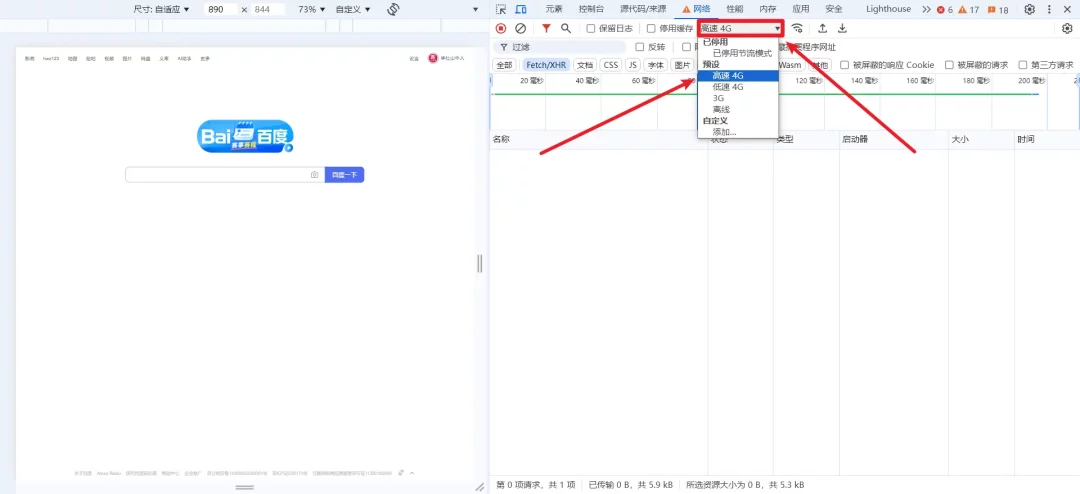Viewport: 1080px width, 494px height.
Task: Click the viewport width field 890
Action: 220,10
